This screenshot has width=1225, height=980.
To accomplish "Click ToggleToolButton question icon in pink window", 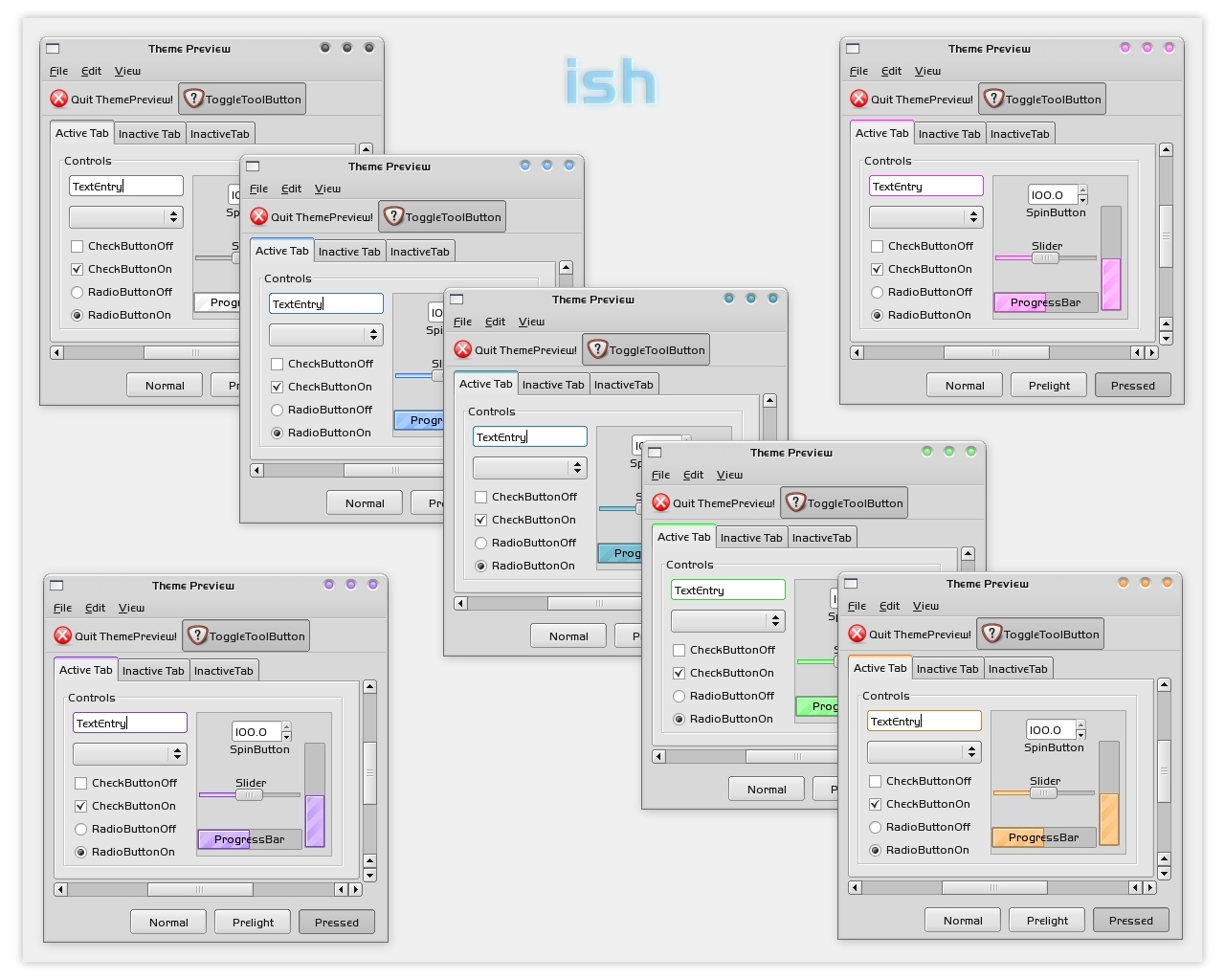I will pos(993,98).
